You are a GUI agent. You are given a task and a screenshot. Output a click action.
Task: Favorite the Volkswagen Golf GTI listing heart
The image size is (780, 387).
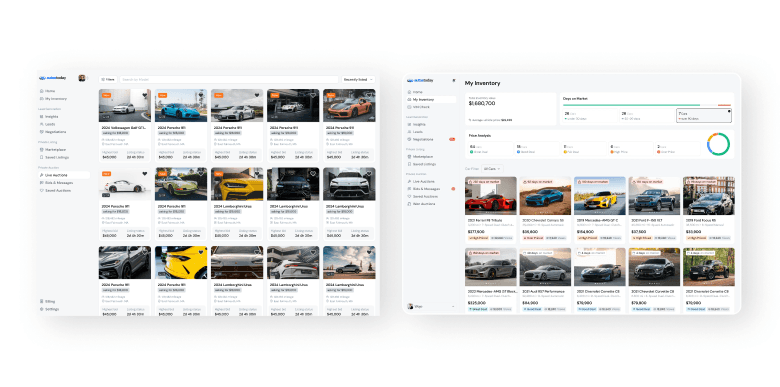145,96
